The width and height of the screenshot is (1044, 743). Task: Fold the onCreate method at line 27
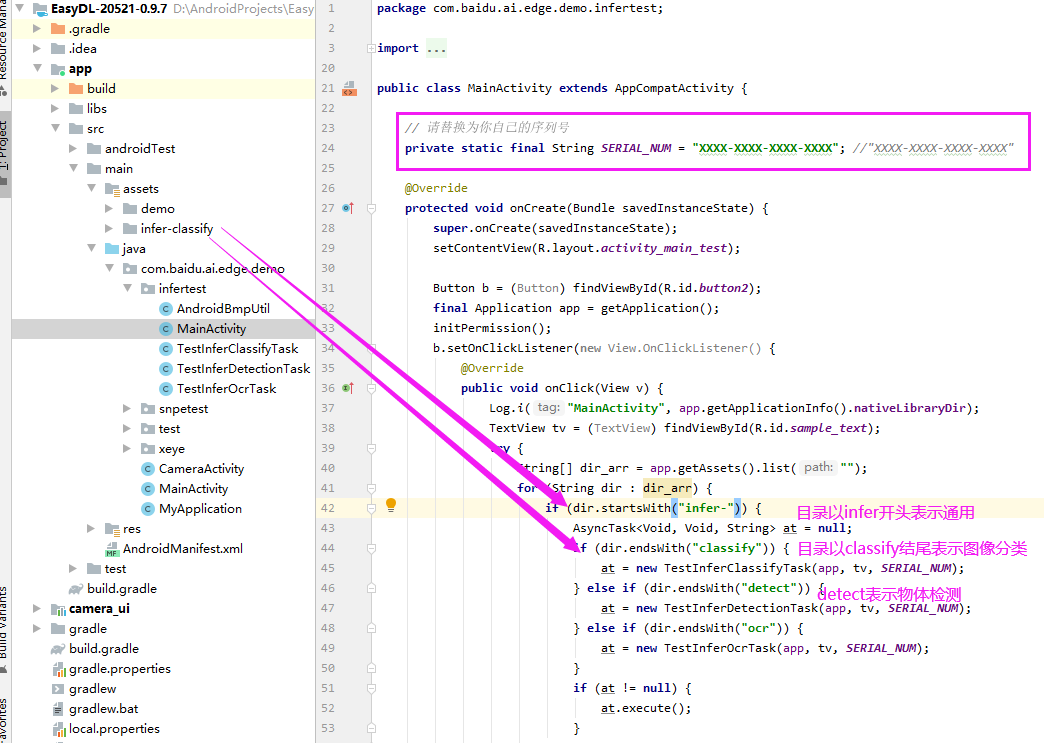[x=372, y=208]
